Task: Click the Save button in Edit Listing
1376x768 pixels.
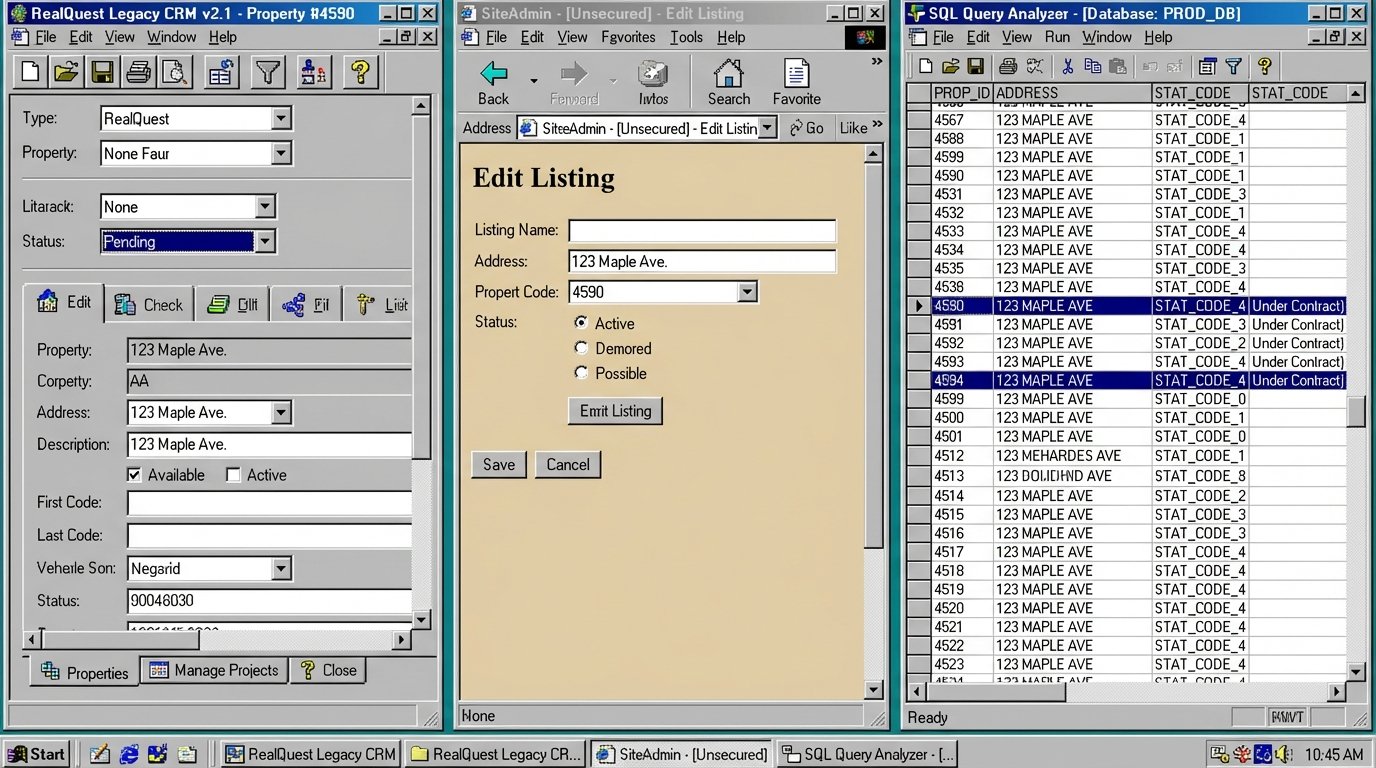Action: [x=499, y=464]
